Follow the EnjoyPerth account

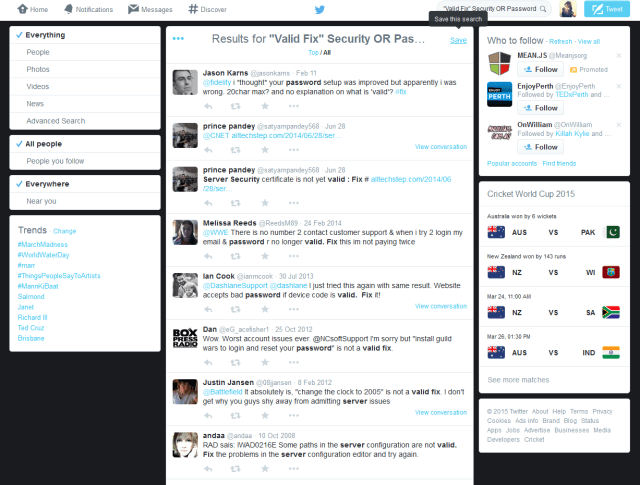coord(540,108)
